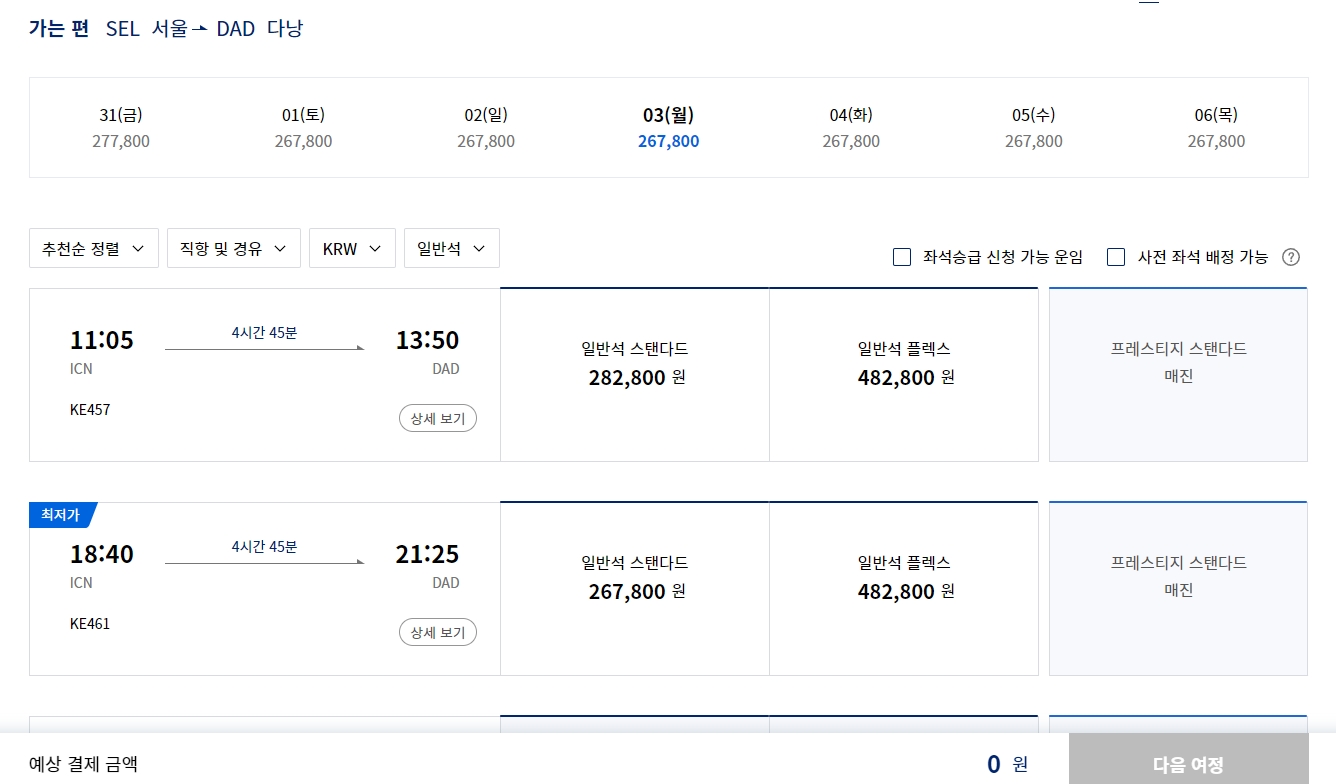Click the sold-out 프레스티지 스탠다드 card

1178,374
